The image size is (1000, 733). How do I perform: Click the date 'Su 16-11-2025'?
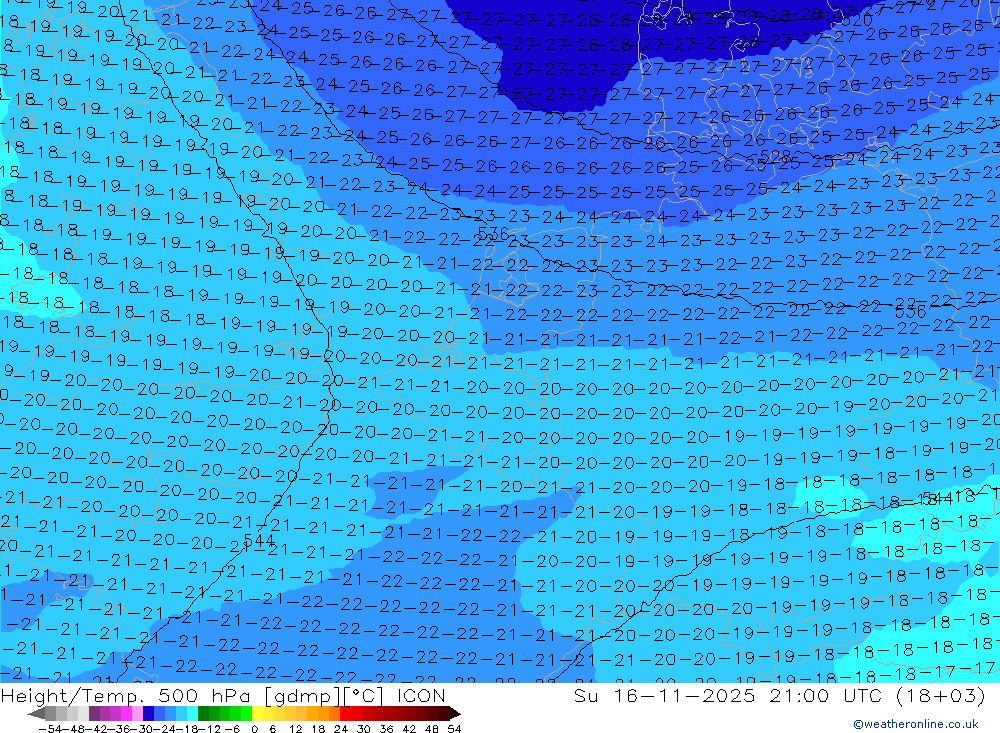pyautogui.click(x=664, y=695)
